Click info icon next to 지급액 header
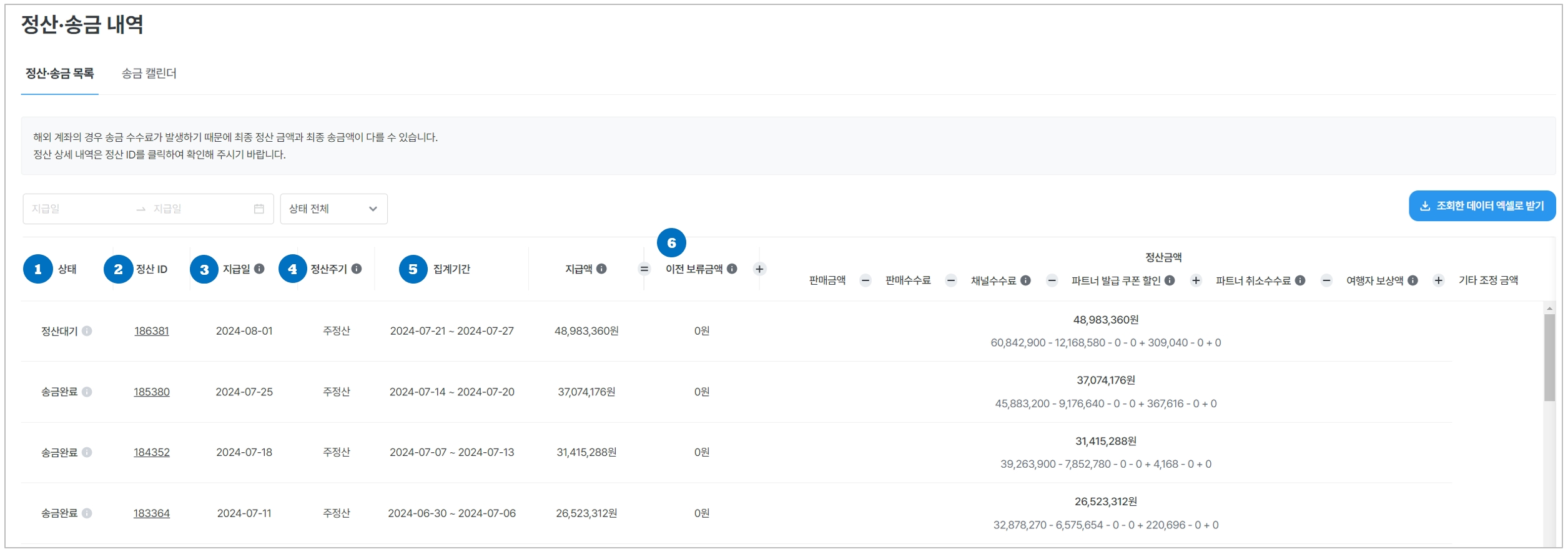 click(x=601, y=269)
